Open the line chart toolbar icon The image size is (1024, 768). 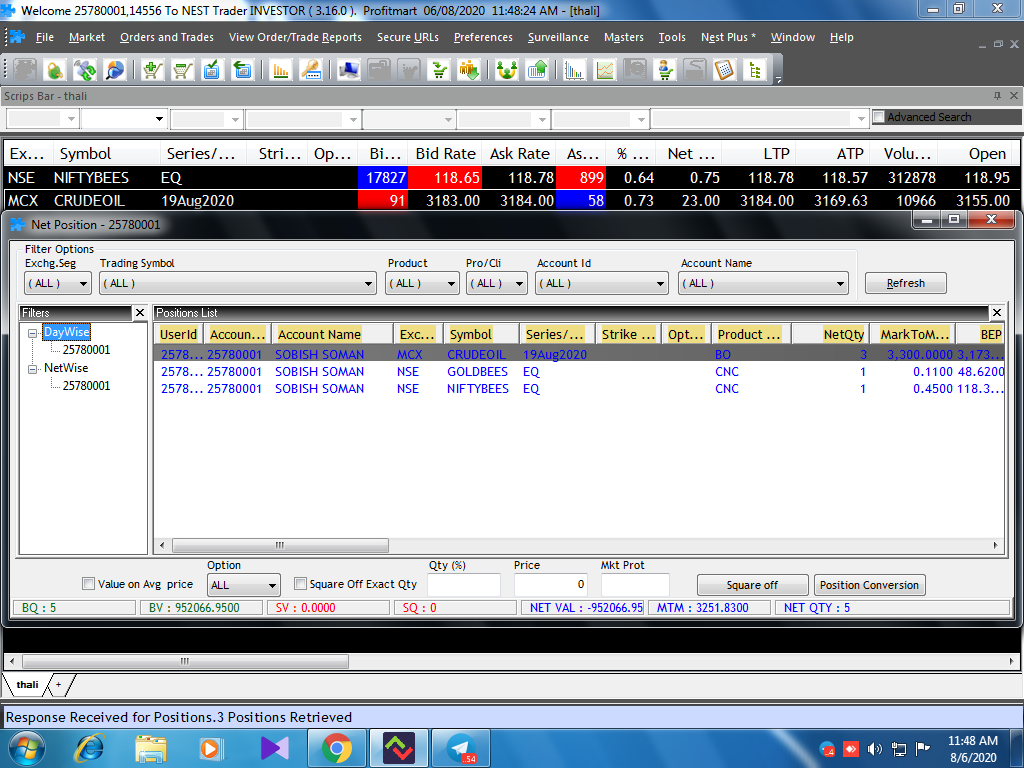point(605,69)
